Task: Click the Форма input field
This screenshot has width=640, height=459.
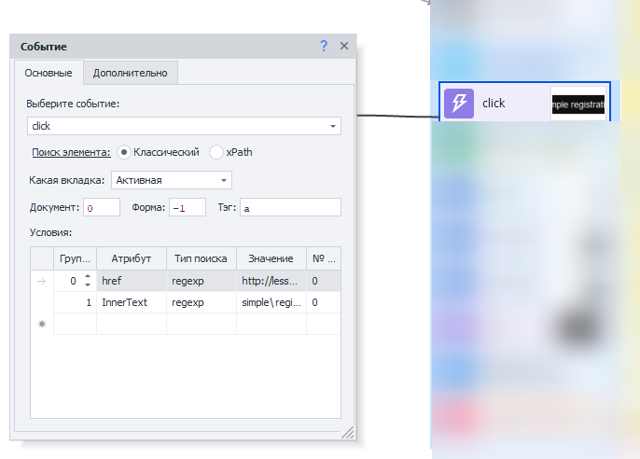Action: [x=186, y=208]
